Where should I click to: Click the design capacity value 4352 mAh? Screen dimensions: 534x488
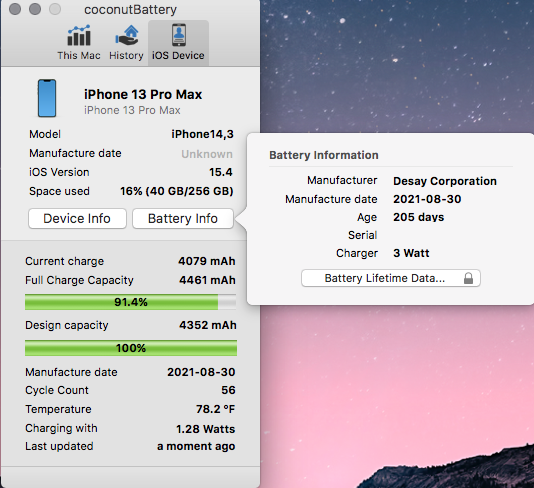coord(208,325)
